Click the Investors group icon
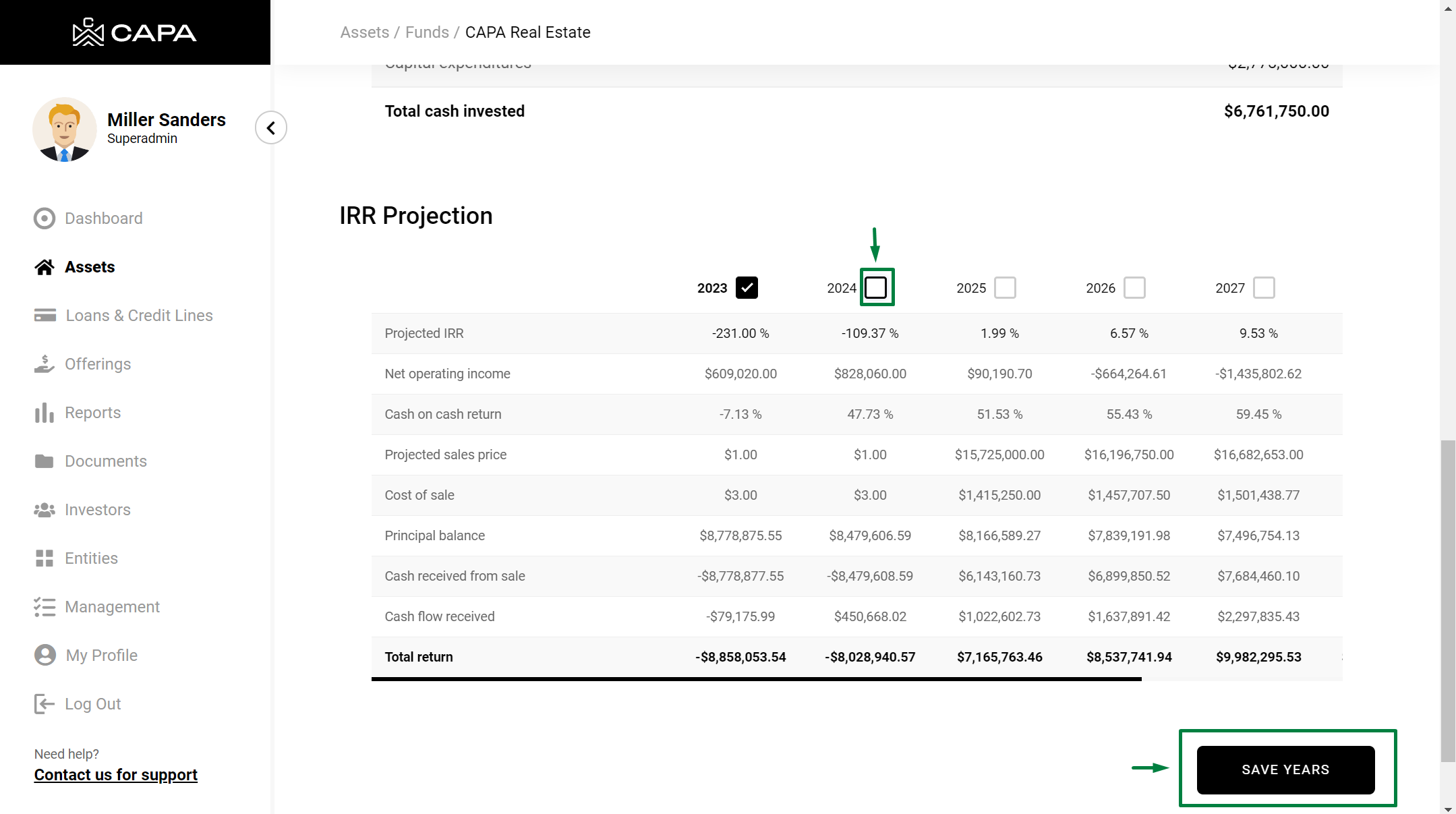 45,510
